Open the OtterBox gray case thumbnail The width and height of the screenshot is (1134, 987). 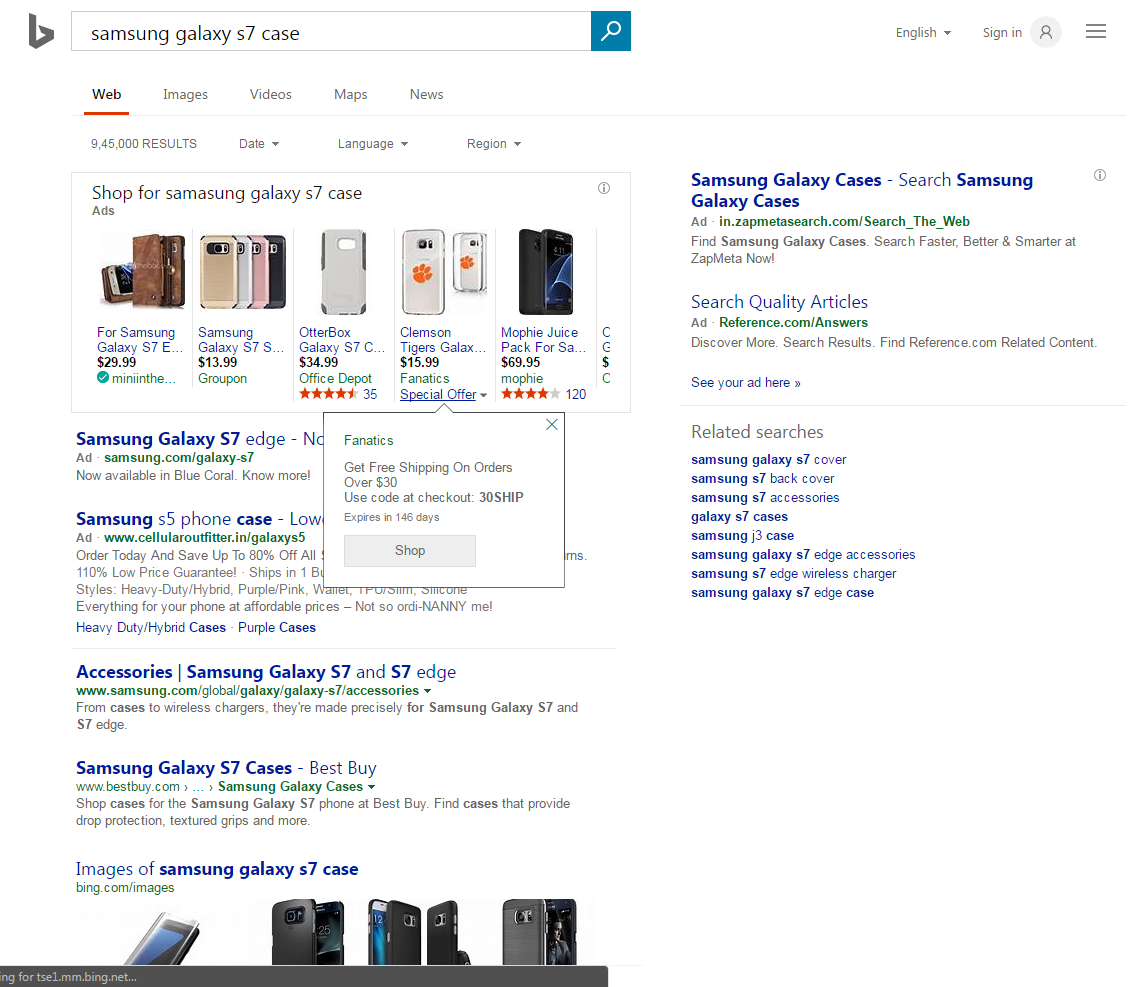[344, 273]
